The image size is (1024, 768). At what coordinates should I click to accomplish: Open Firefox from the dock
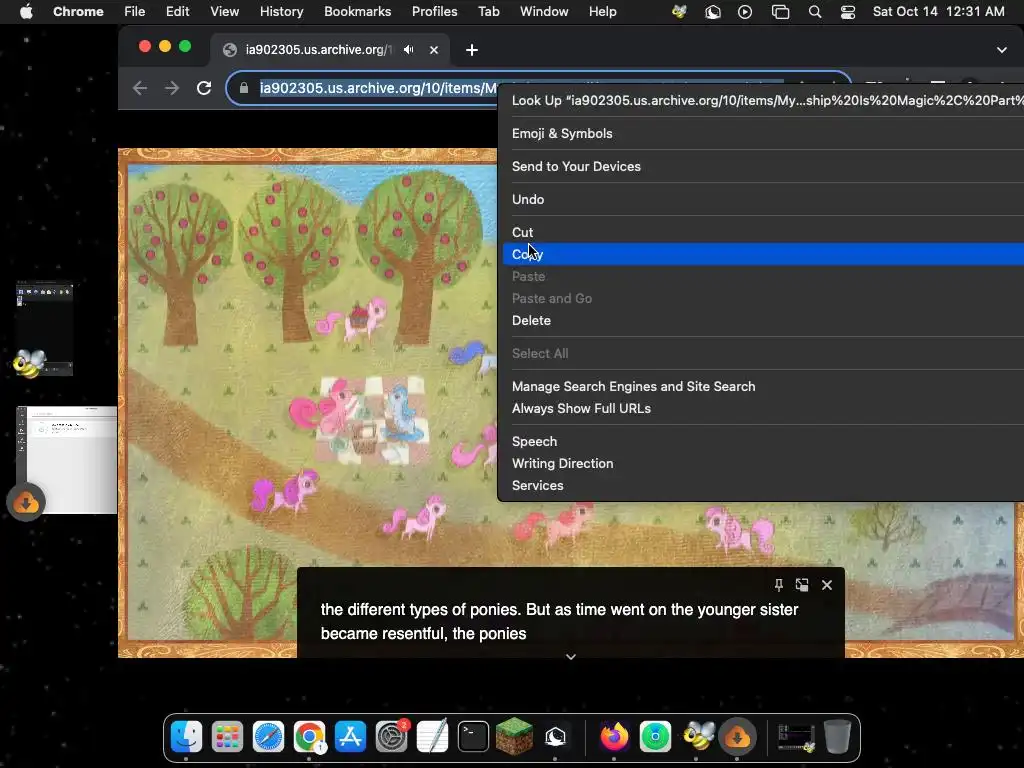click(x=614, y=737)
